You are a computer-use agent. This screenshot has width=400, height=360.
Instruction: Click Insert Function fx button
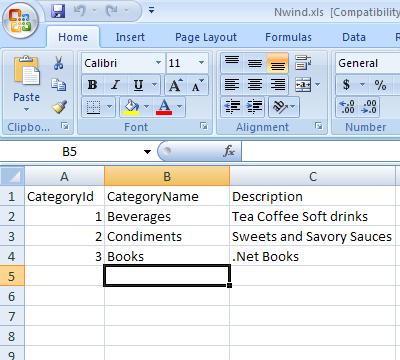pyautogui.click(x=229, y=152)
